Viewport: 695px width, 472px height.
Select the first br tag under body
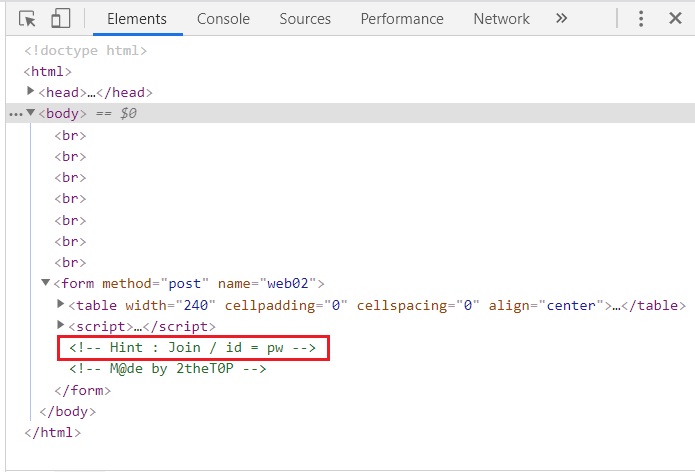[70, 135]
